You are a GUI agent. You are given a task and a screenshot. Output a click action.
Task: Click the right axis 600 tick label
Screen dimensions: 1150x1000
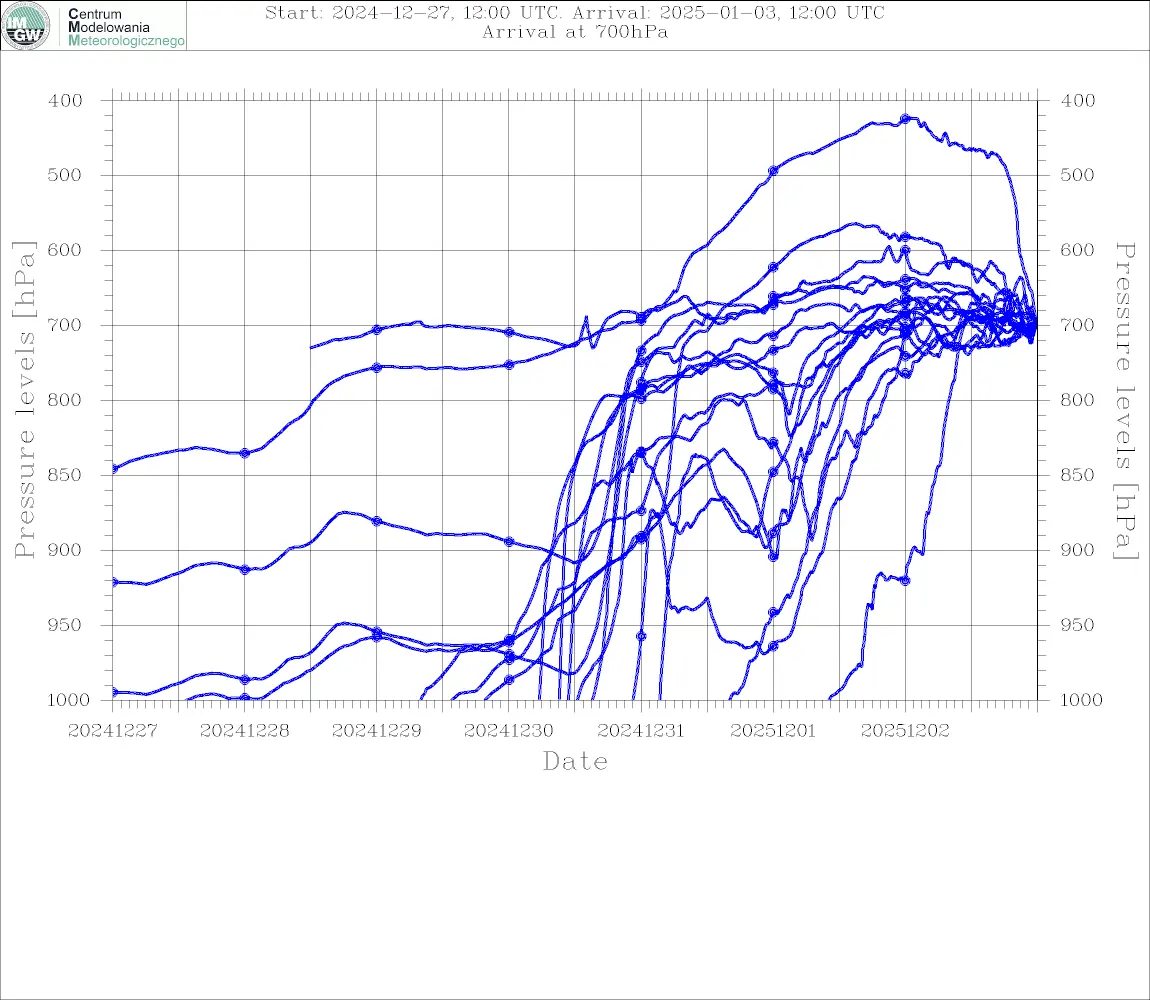point(1078,250)
